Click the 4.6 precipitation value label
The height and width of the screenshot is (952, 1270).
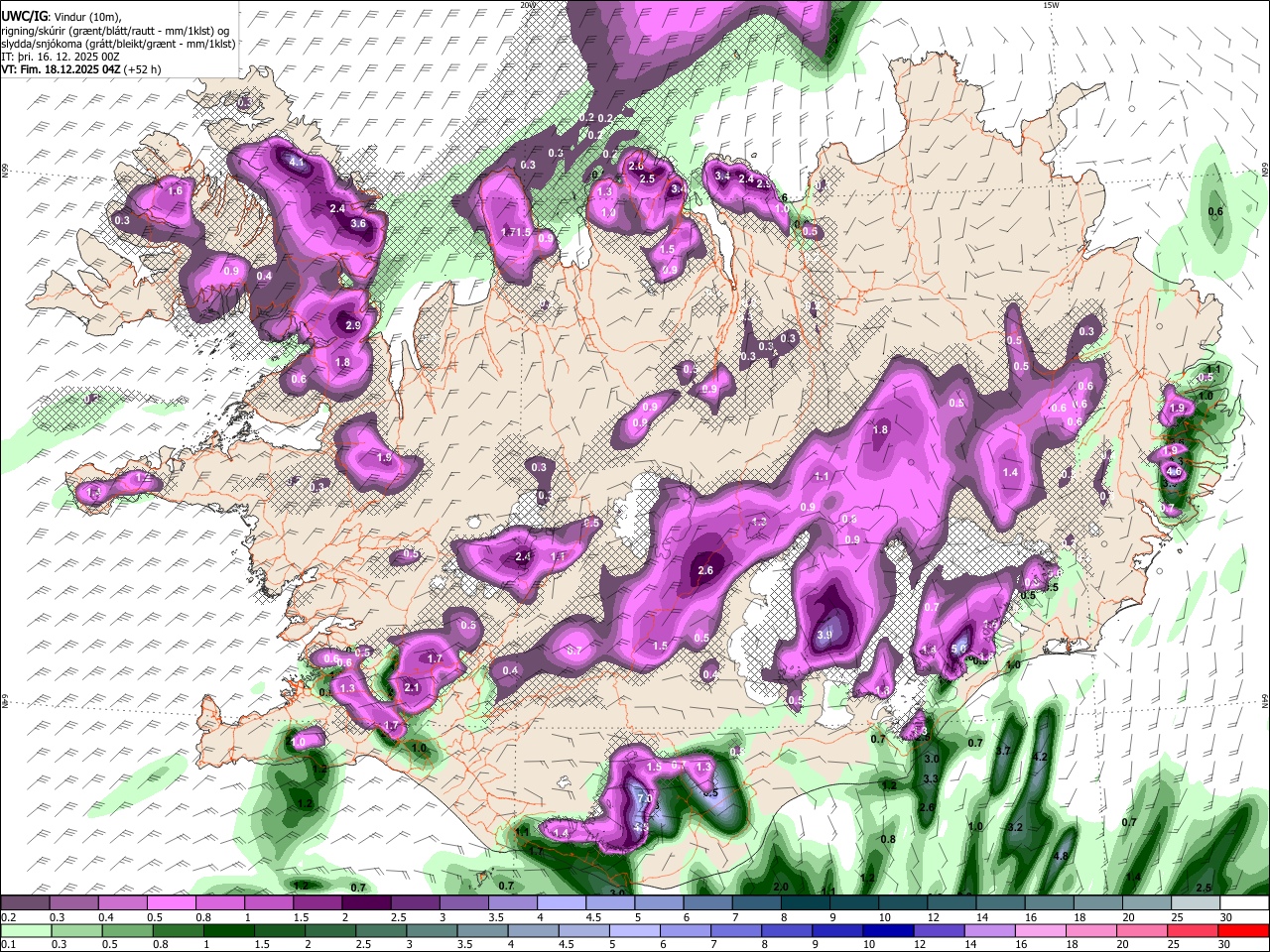tap(1174, 472)
